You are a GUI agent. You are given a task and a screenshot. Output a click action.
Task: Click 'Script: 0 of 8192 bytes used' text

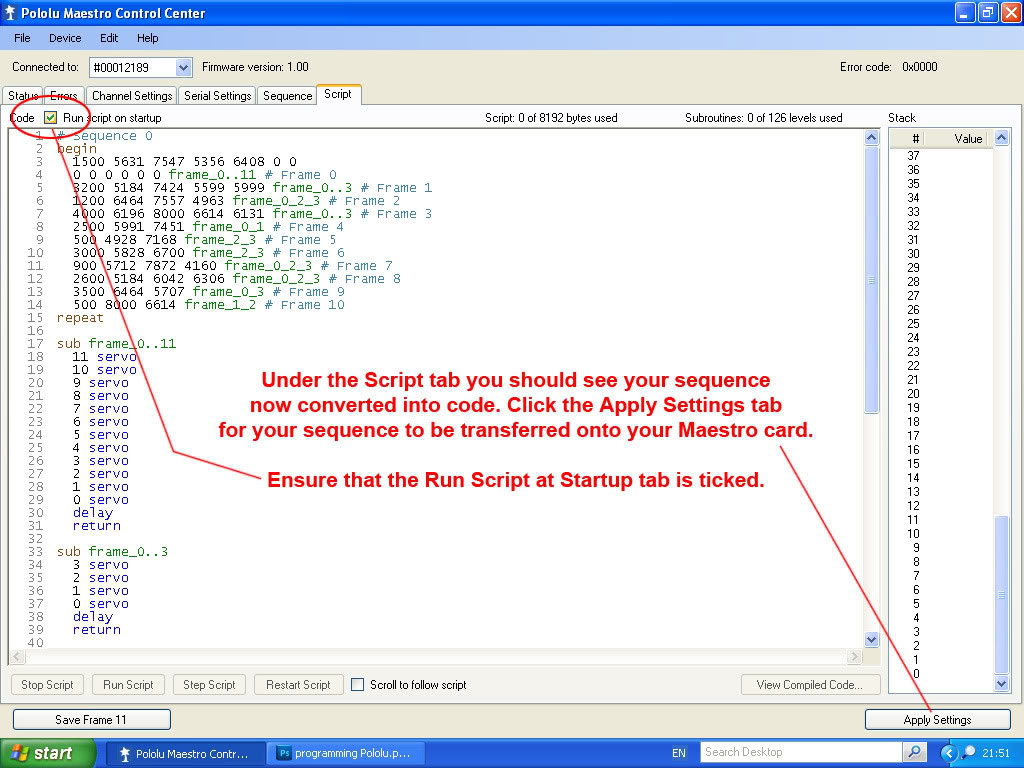[551, 118]
